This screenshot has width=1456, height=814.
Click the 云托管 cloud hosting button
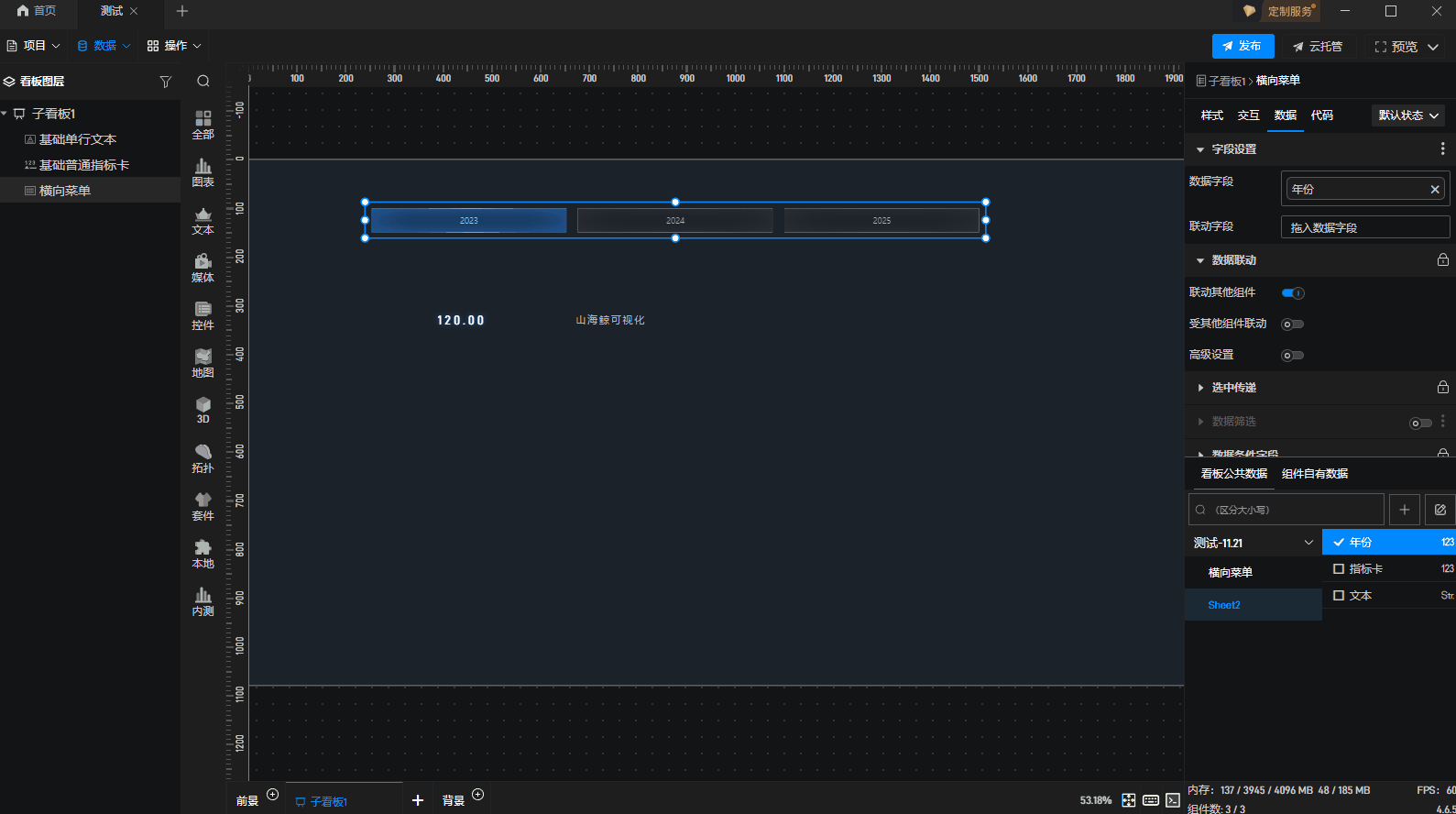[x=1317, y=47]
